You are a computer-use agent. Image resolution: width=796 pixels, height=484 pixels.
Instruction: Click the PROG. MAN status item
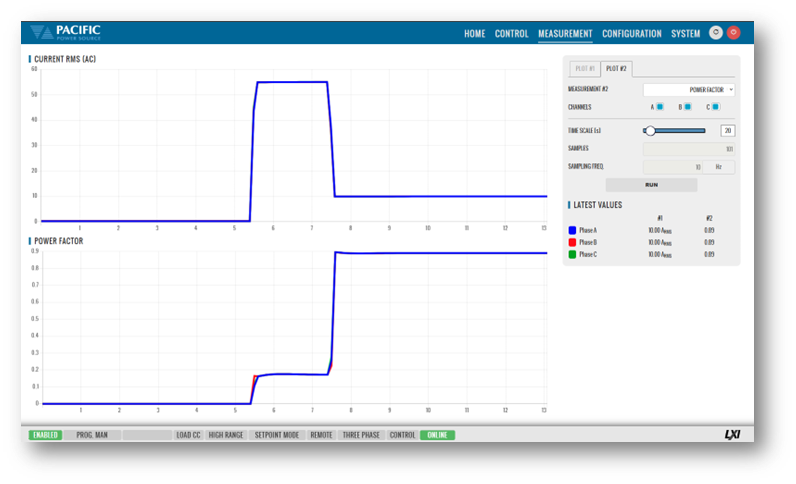click(x=92, y=435)
